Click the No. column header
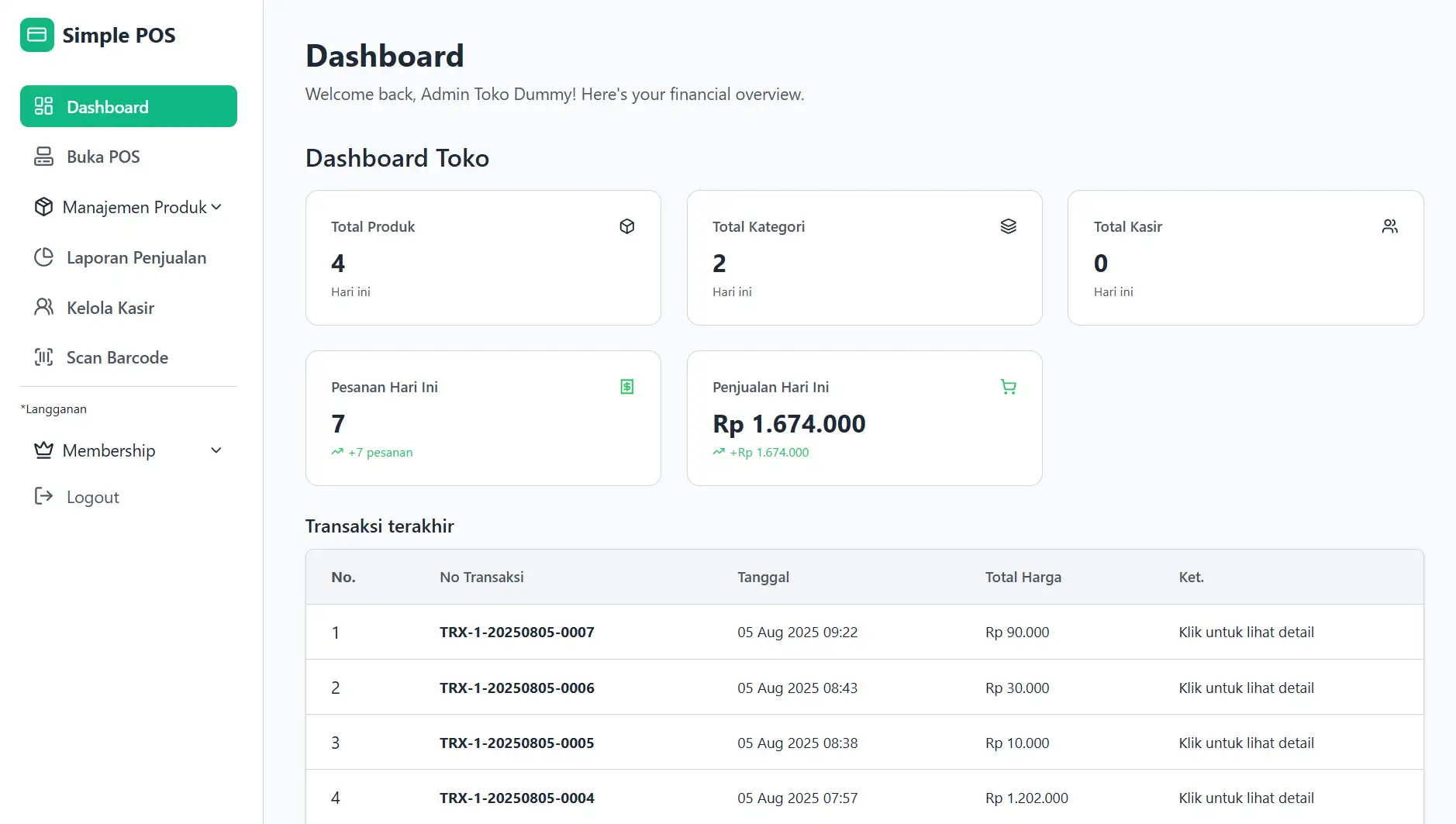 (x=343, y=577)
